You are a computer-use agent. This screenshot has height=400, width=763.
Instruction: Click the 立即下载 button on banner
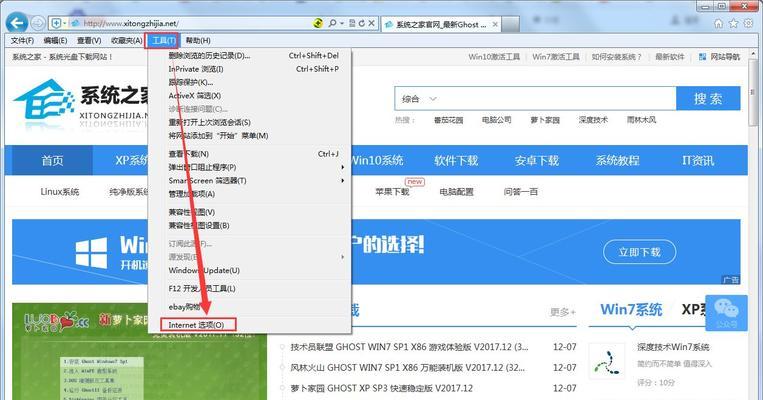[639, 252]
